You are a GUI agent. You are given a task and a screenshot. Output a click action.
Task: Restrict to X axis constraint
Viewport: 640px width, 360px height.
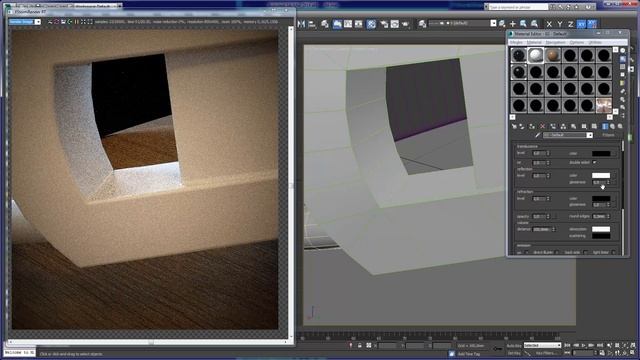pos(549,24)
